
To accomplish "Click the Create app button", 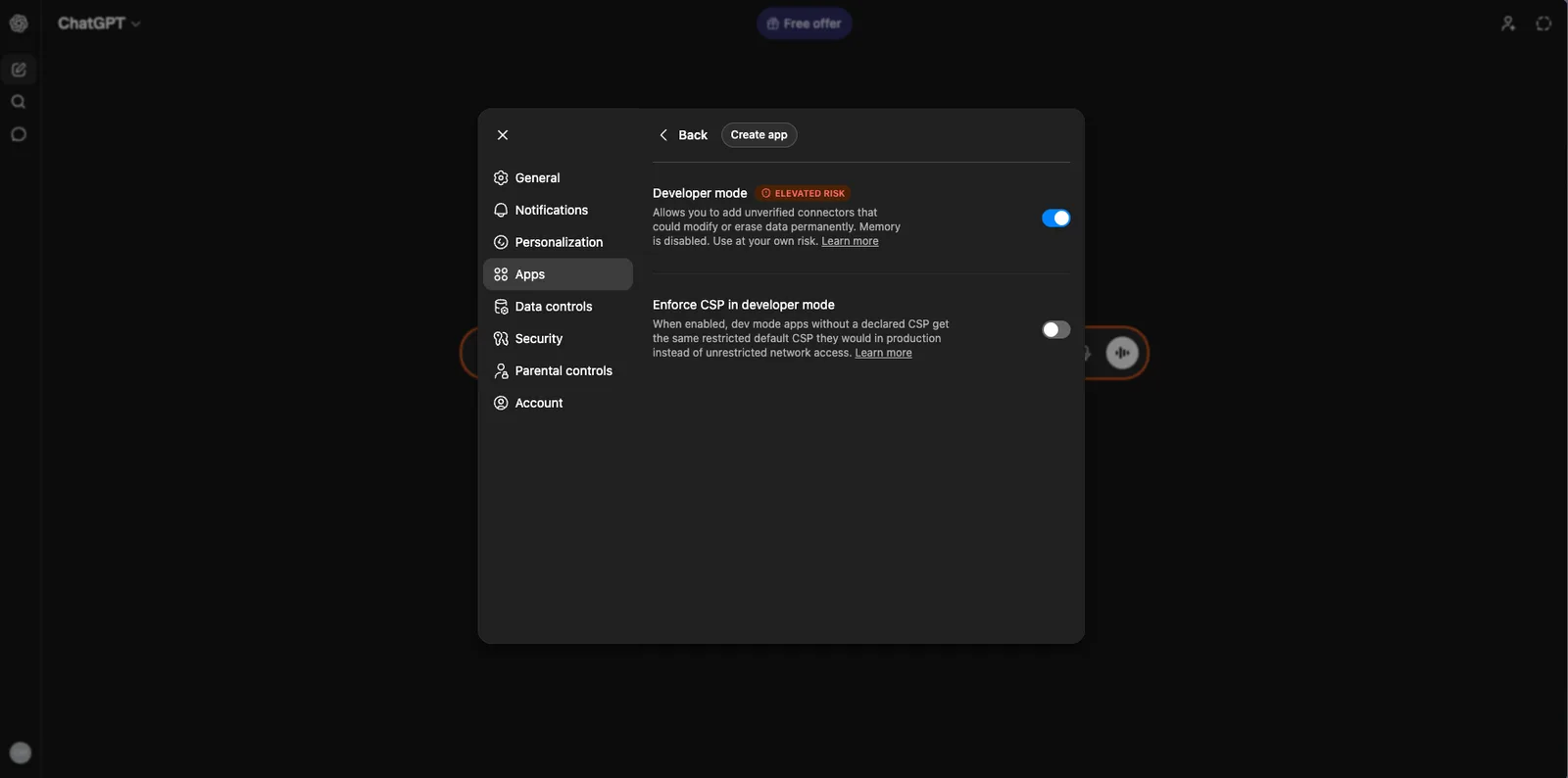I will pos(759,135).
